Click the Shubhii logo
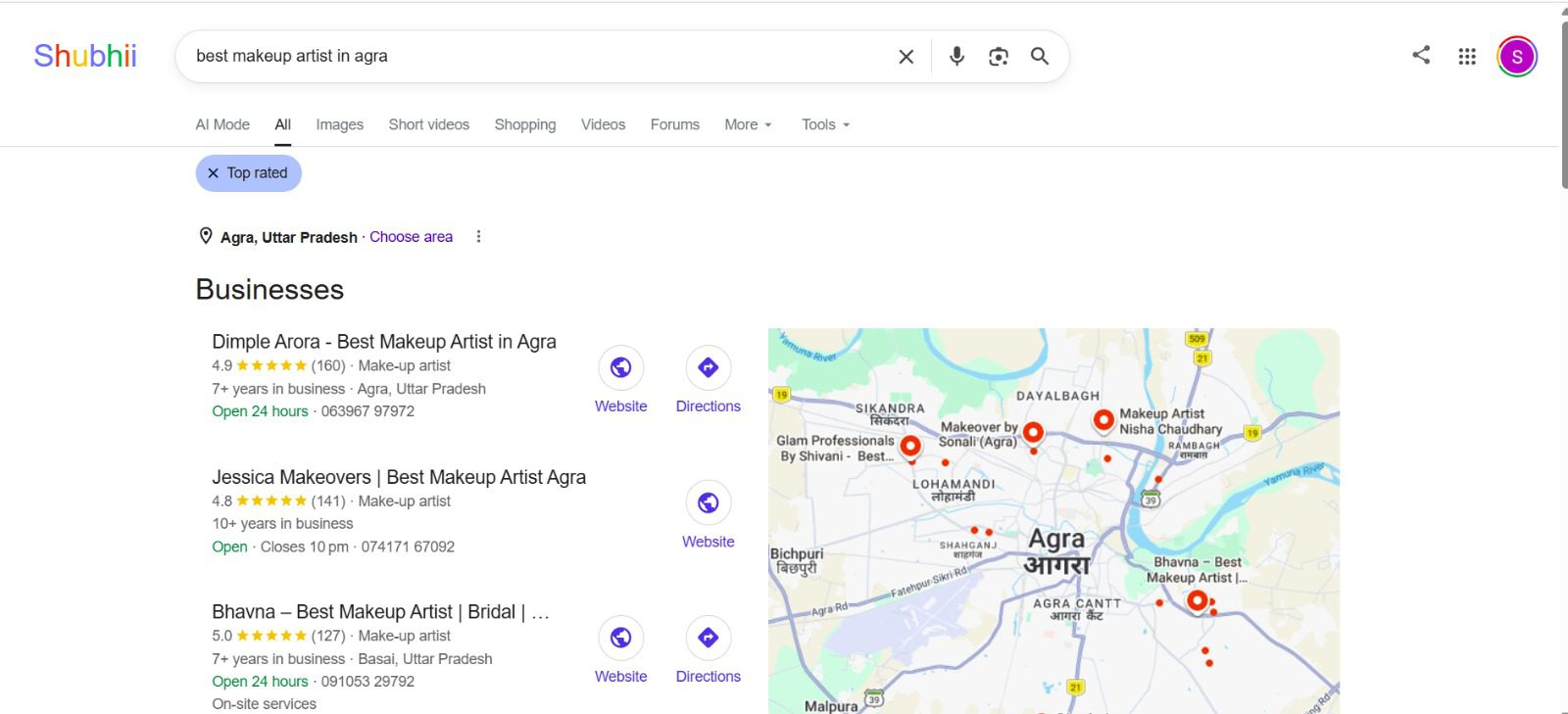The image size is (1568, 714). pyautogui.click(x=85, y=56)
